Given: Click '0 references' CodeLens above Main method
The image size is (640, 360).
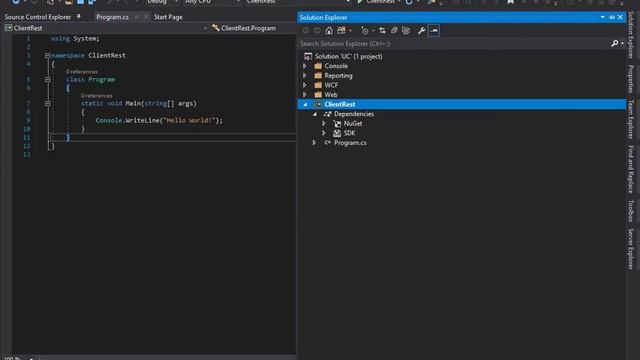Looking at the screenshot, I should pyautogui.click(x=97, y=96).
